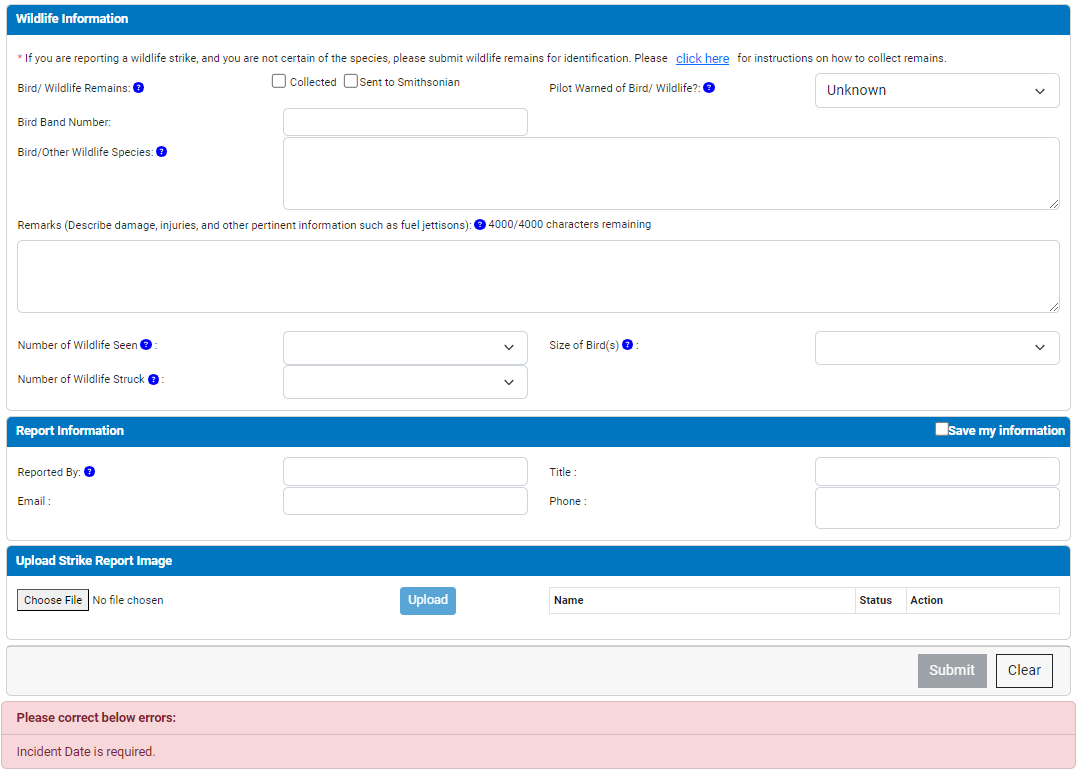
Task: Check the Sent to Smithsonian checkbox
Action: pos(351,81)
